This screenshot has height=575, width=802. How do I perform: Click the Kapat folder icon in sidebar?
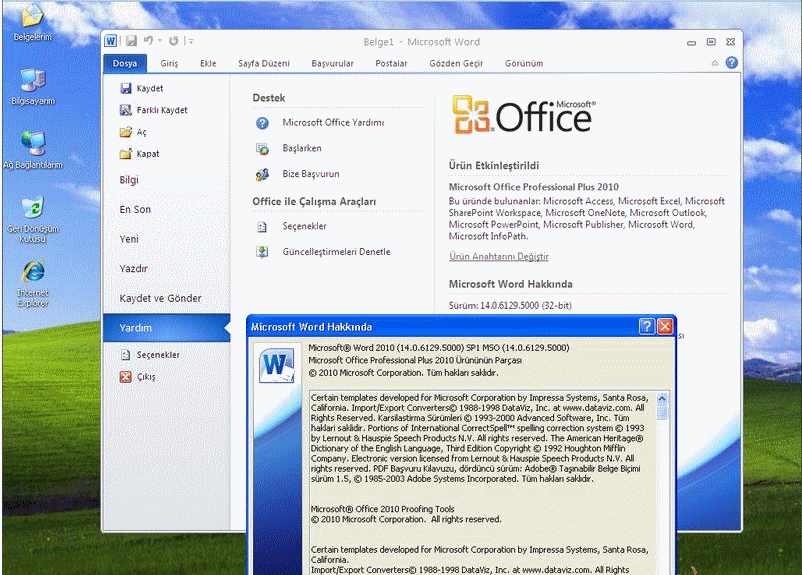[125, 153]
